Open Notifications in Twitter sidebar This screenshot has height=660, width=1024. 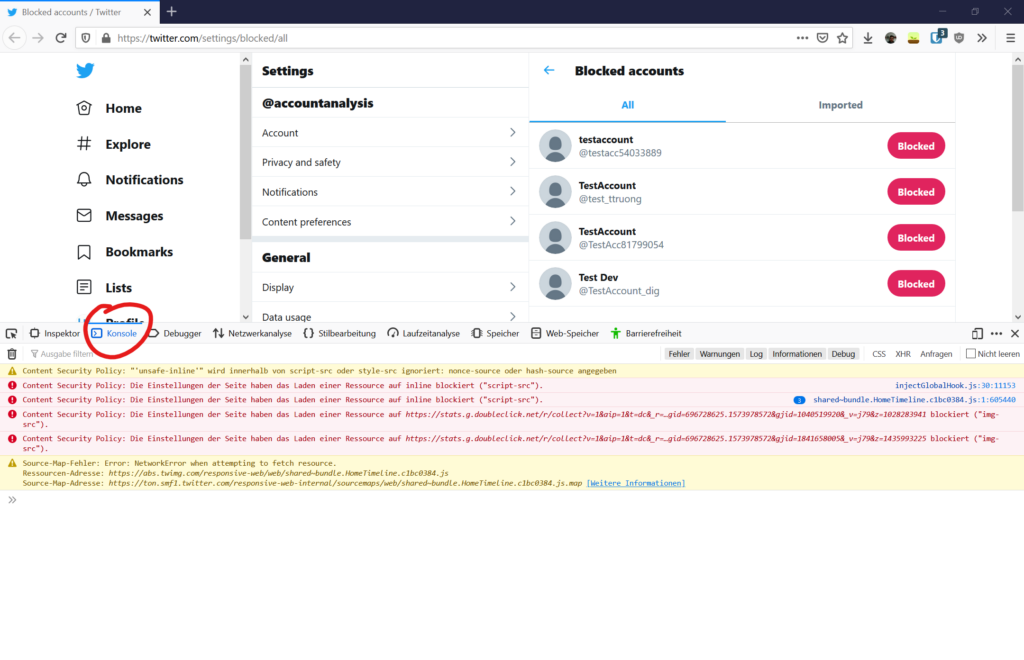click(x=130, y=180)
